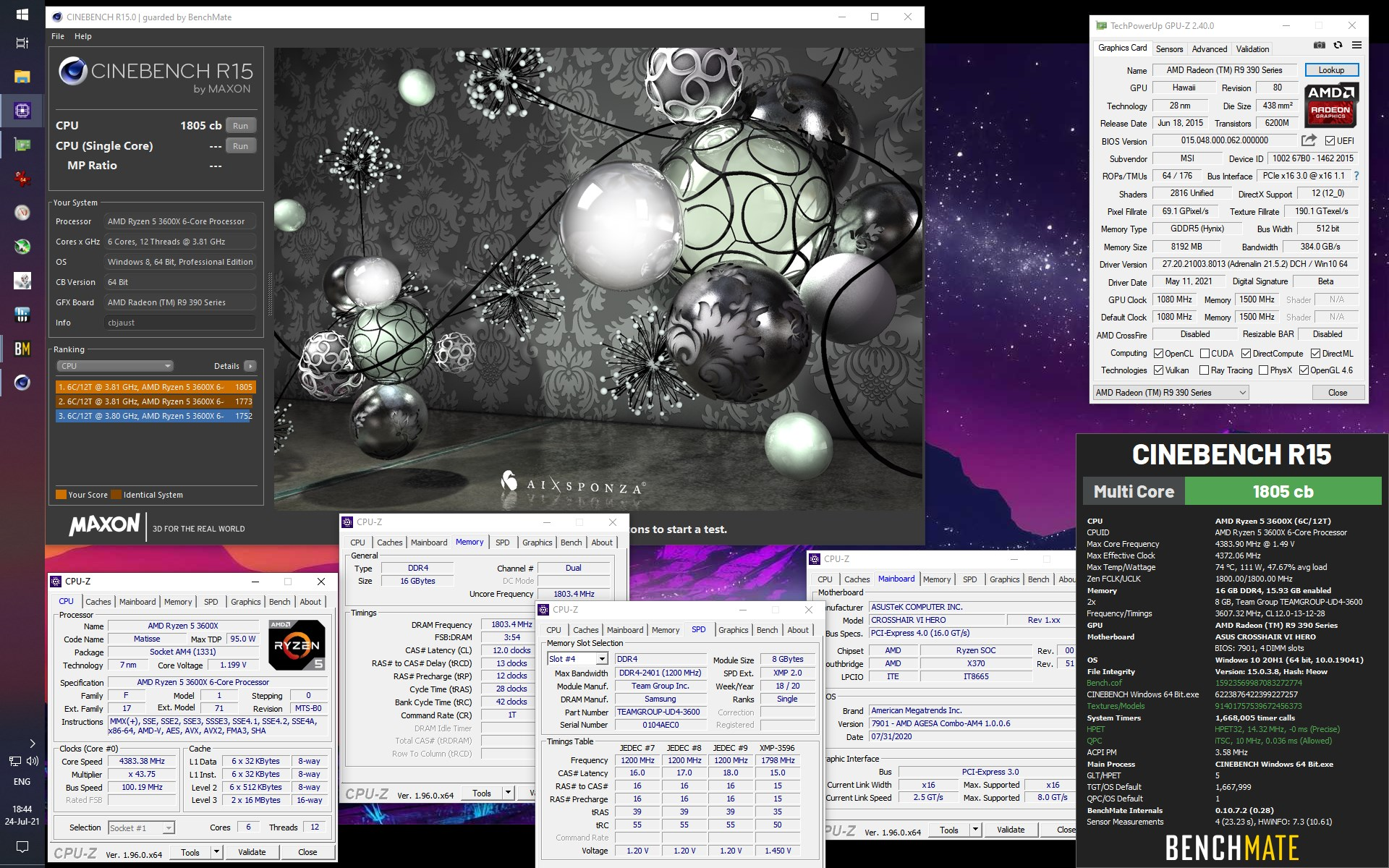This screenshot has height=868, width=1389.
Task: Switch to the Validation tab in GPU-Z
Action: [x=1252, y=48]
